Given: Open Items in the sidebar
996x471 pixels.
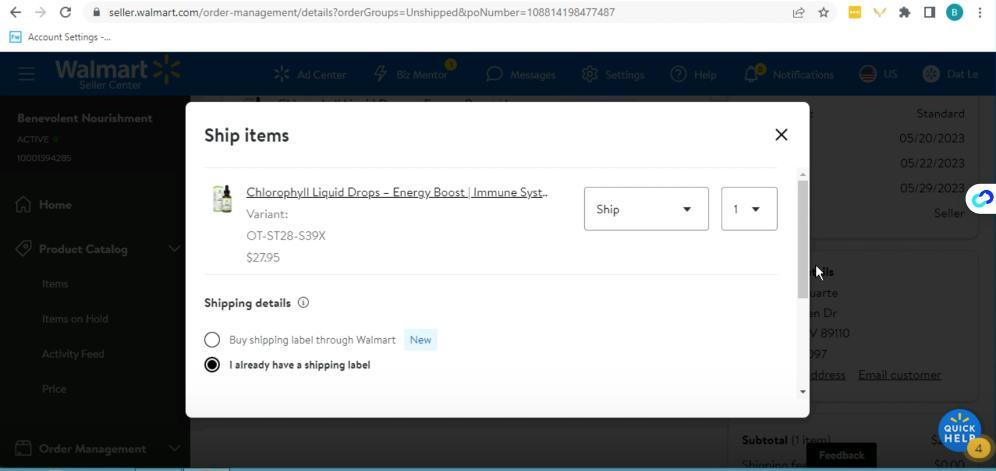Looking at the screenshot, I should (x=55, y=284).
